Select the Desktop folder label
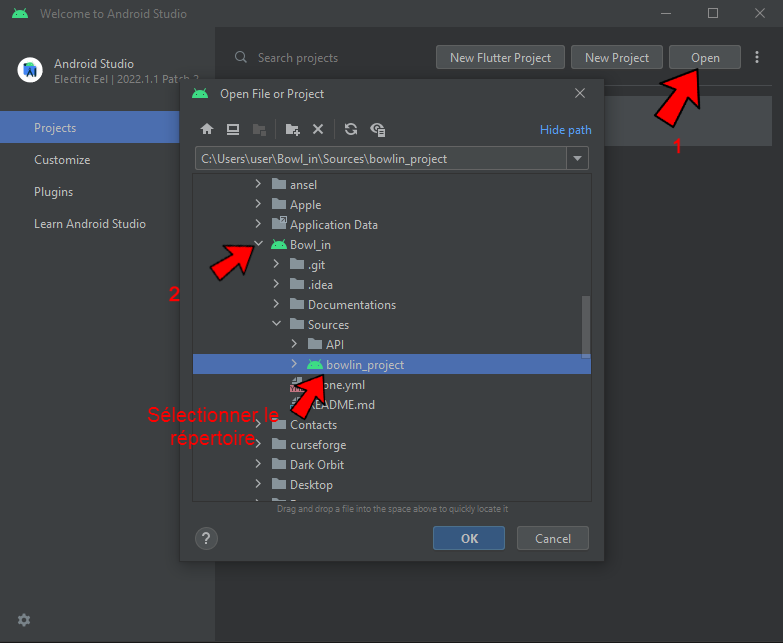 pos(311,484)
